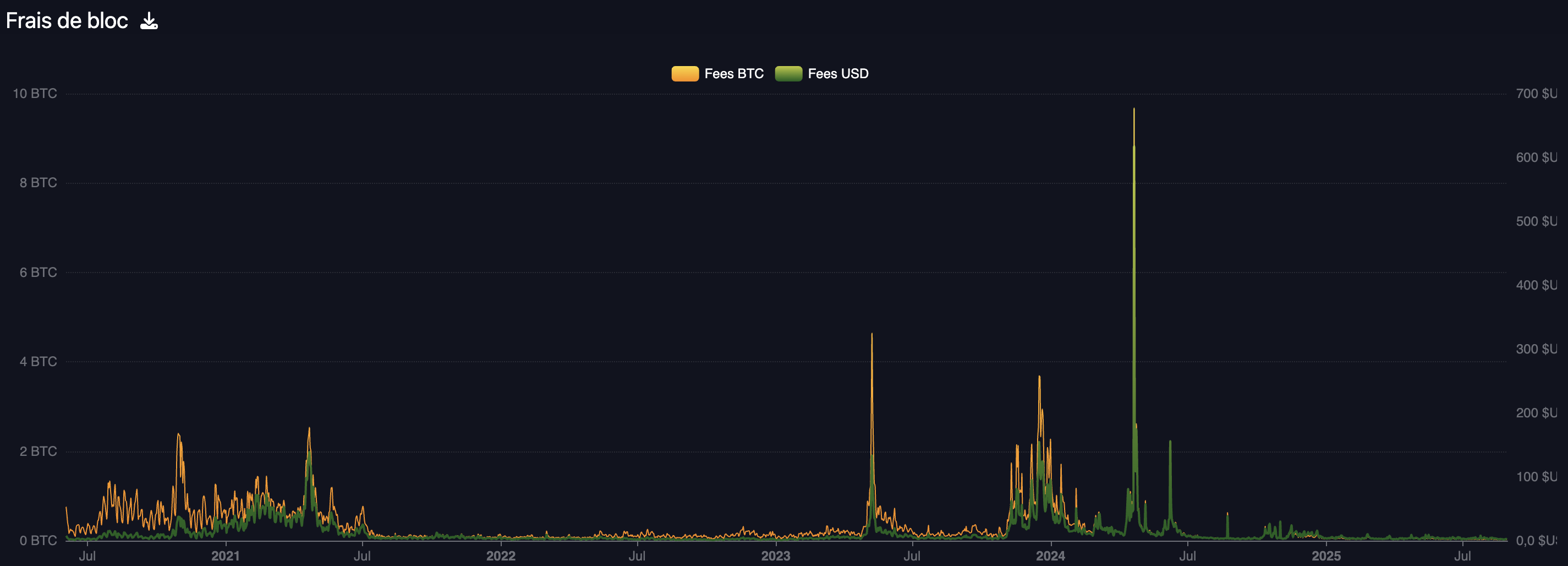The height and width of the screenshot is (566, 1568).
Task: Click the green Fees USD legend swatch
Action: tap(788, 74)
